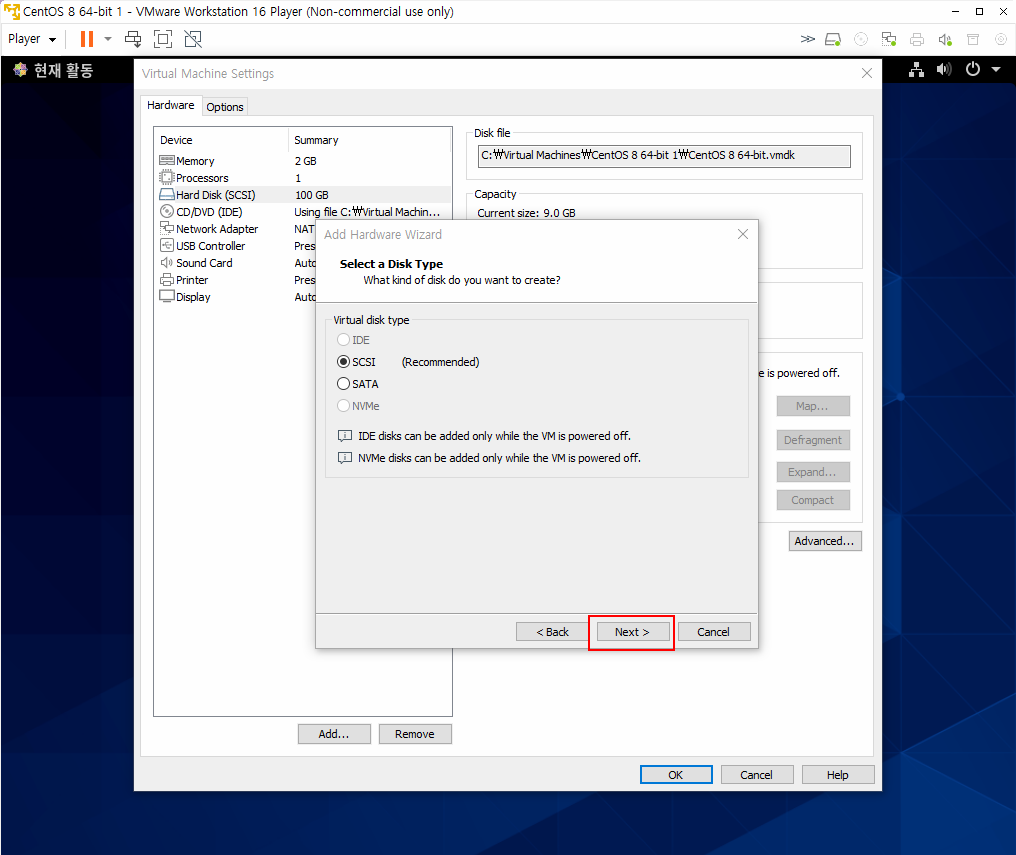This screenshot has height=855, width=1016.
Task: Click the guest network status icon
Action: (x=916, y=69)
